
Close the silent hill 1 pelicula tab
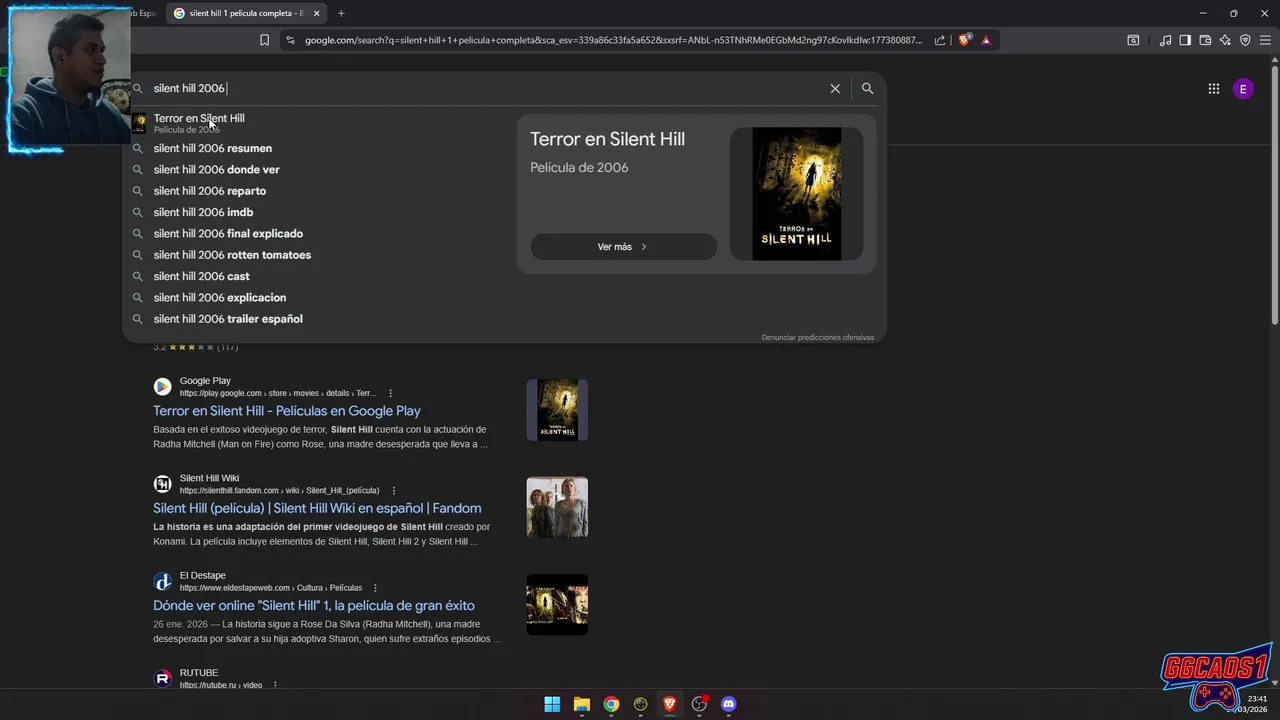click(x=317, y=13)
